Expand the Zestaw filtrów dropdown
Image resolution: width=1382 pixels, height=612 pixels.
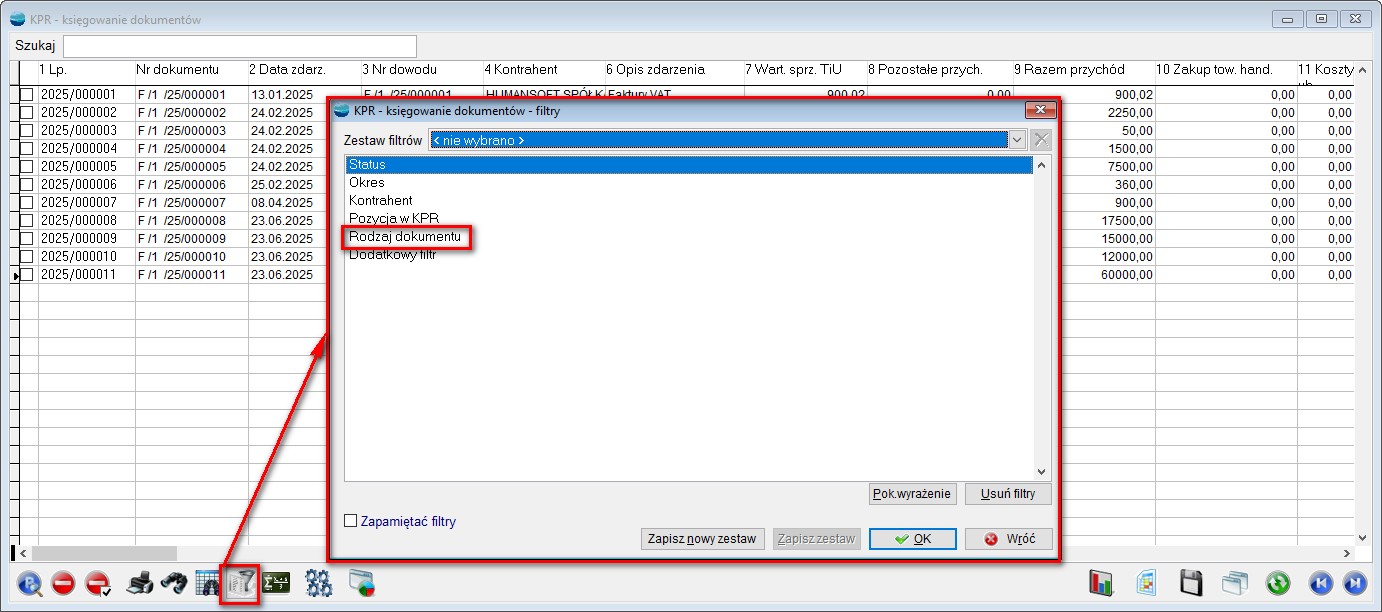pyautogui.click(x=1018, y=140)
